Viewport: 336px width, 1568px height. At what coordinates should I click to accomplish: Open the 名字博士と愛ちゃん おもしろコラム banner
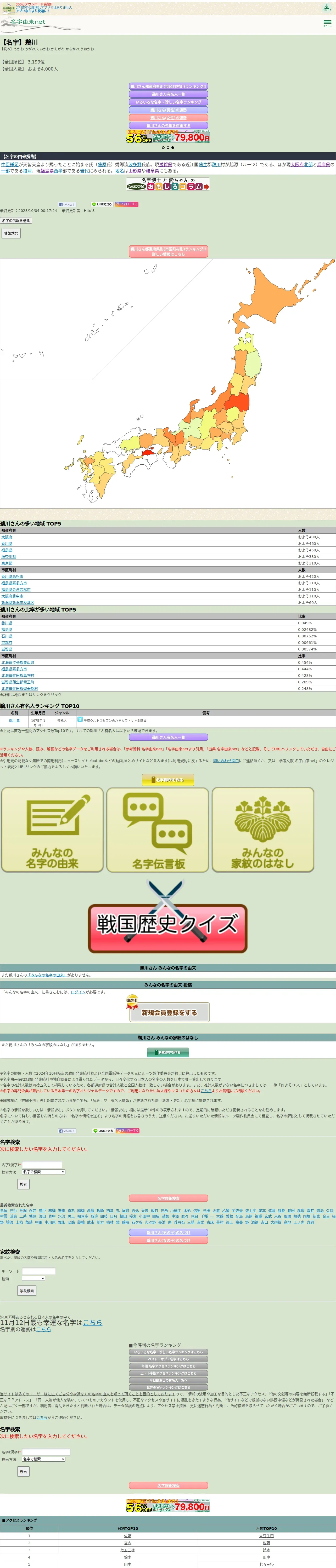pos(168,185)
